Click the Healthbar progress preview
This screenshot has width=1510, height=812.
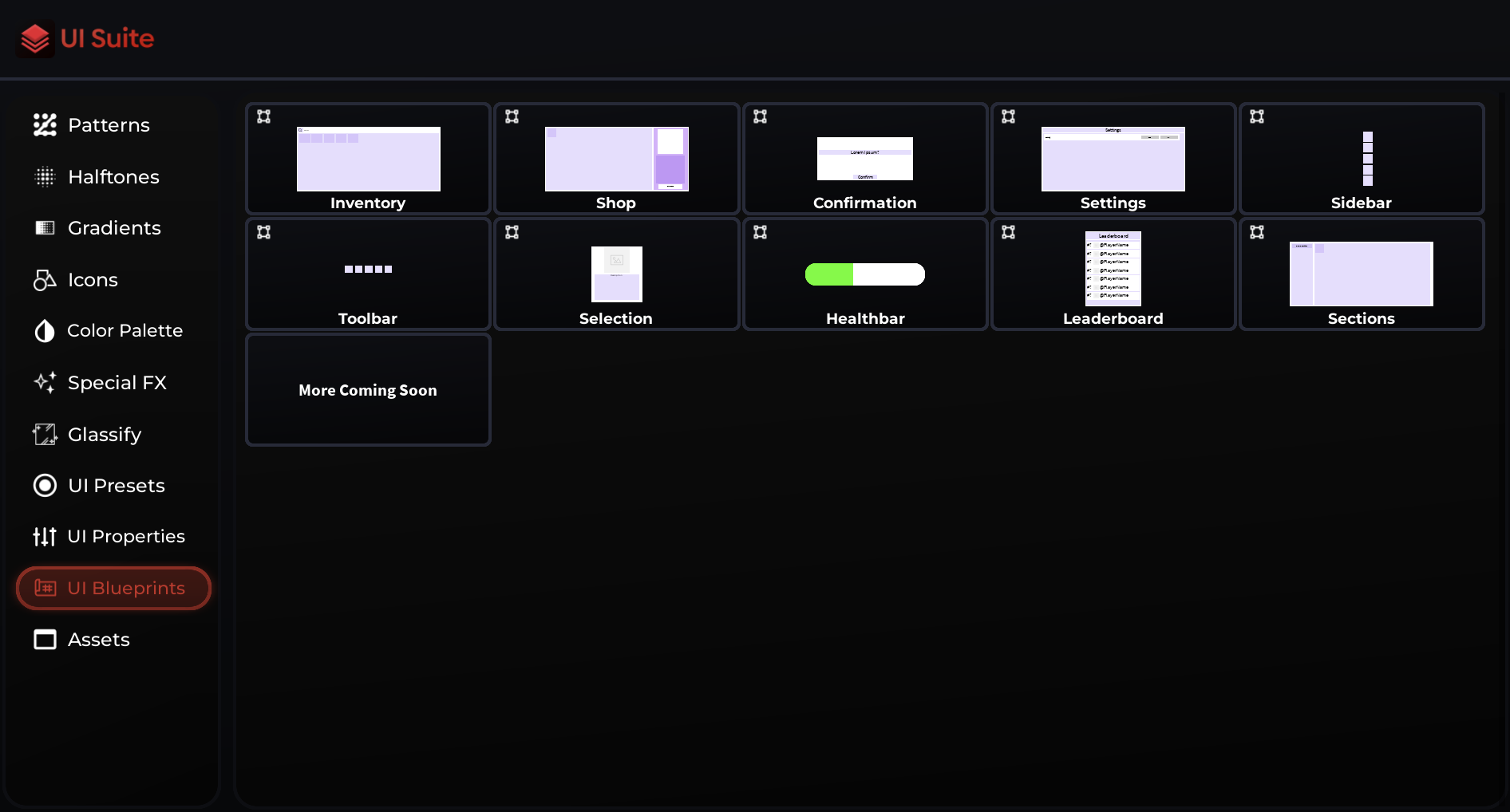[x=865, y=274]
